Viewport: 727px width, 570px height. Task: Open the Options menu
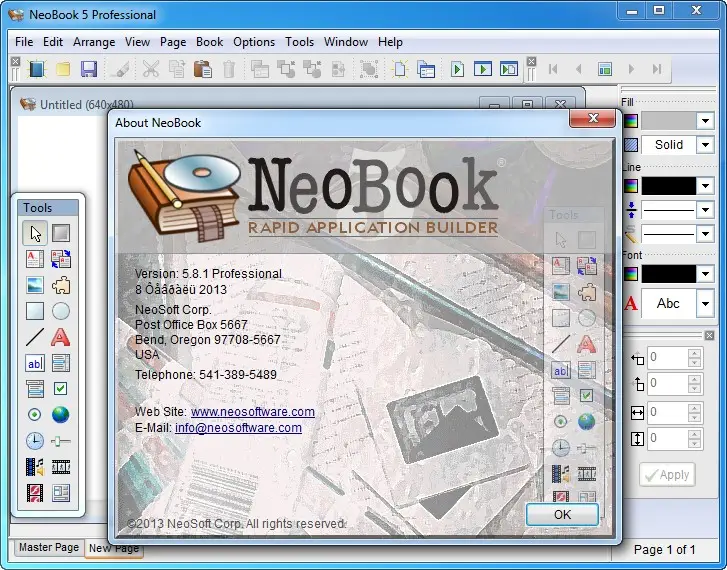(254, 42)
